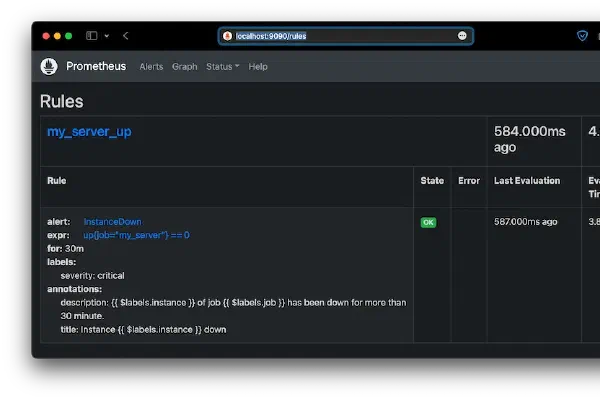Click the 584.000ms ago group evaluation time
Screen dimensions: 600x400
pos(530,139)
